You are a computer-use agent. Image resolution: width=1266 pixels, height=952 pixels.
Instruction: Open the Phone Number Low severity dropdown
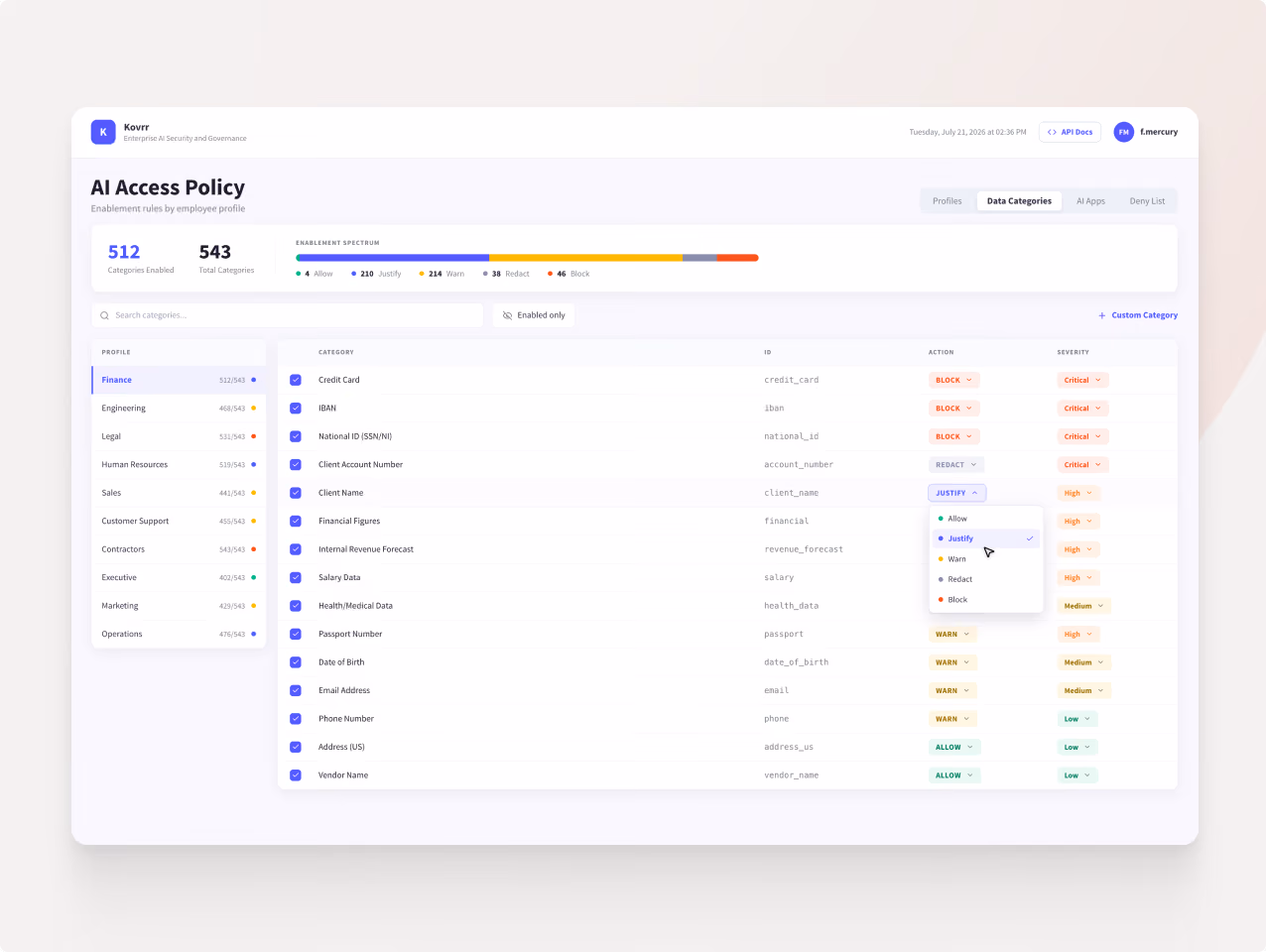[x=1077, y=719]
